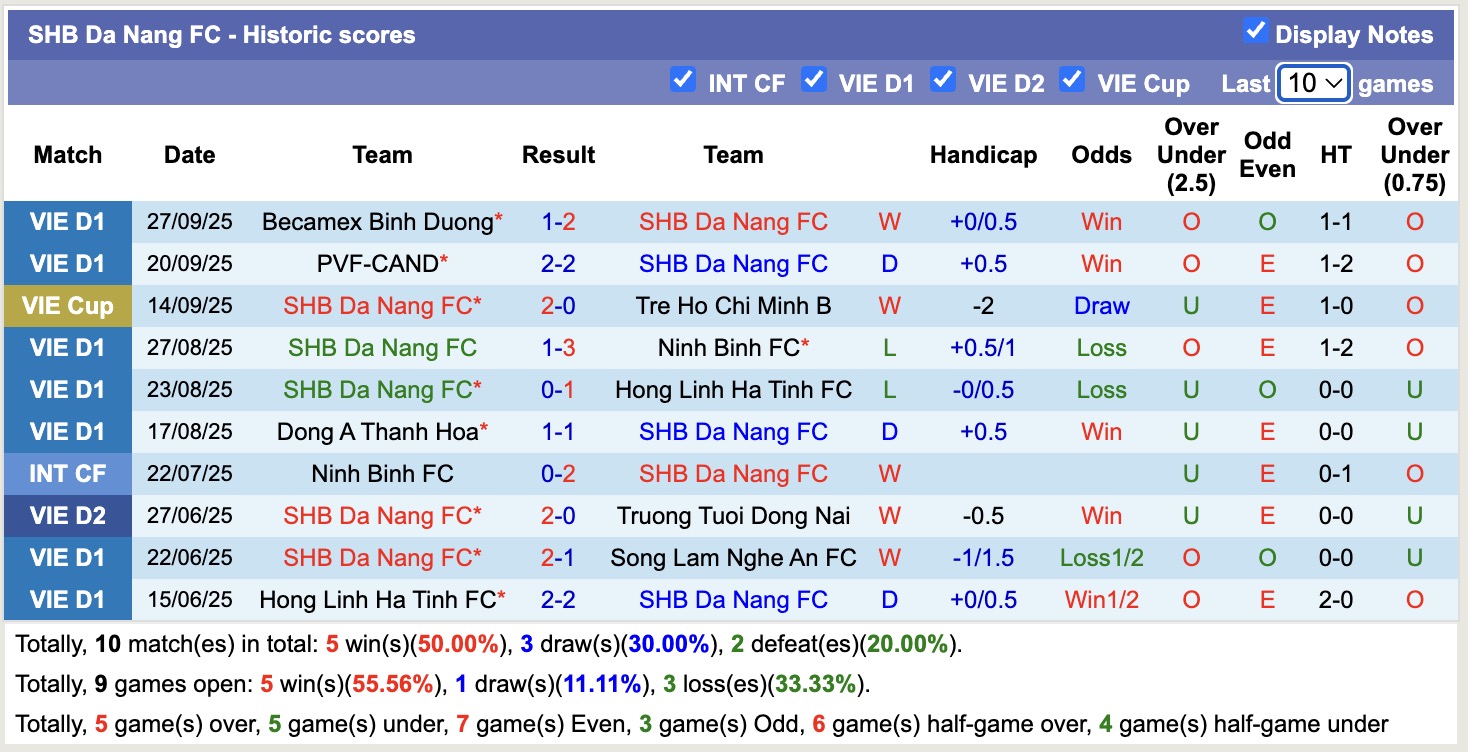
Task: Toggle the Display Notes checkbox
Action: pos(1254,31)
